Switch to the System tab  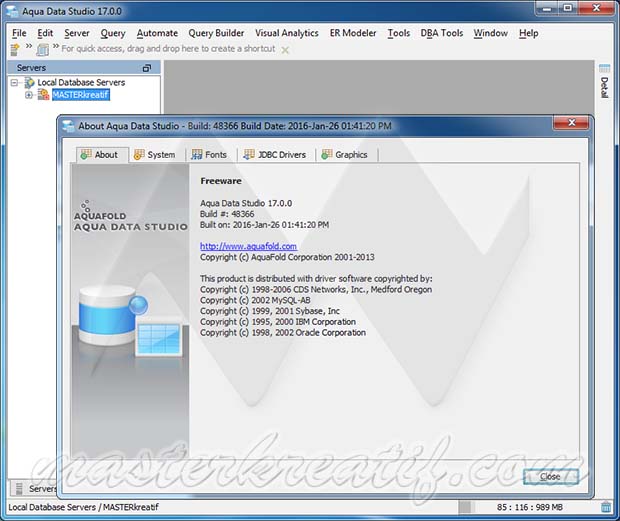tap(157, 155)
